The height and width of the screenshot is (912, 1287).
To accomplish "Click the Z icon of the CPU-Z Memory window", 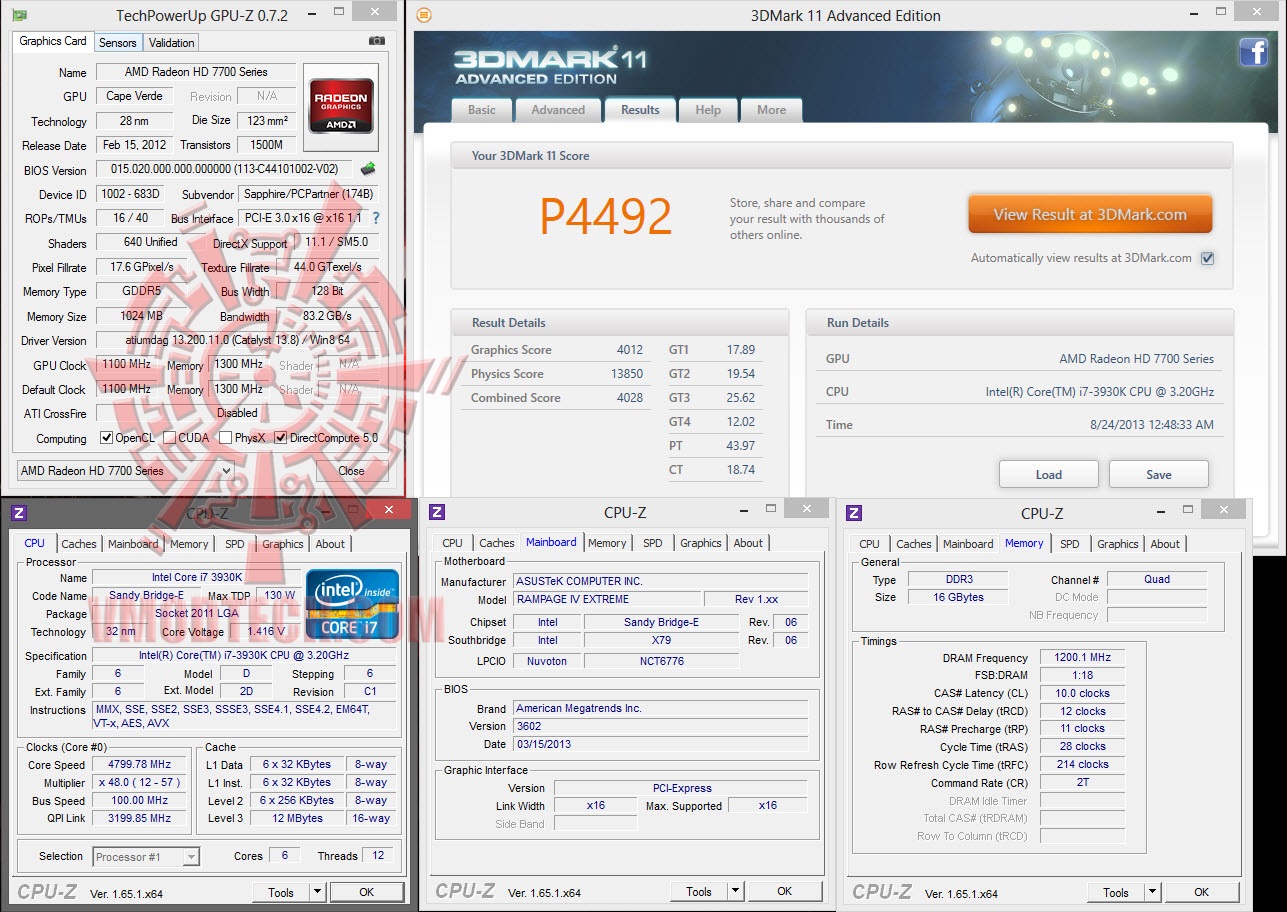I will (854, 513).
